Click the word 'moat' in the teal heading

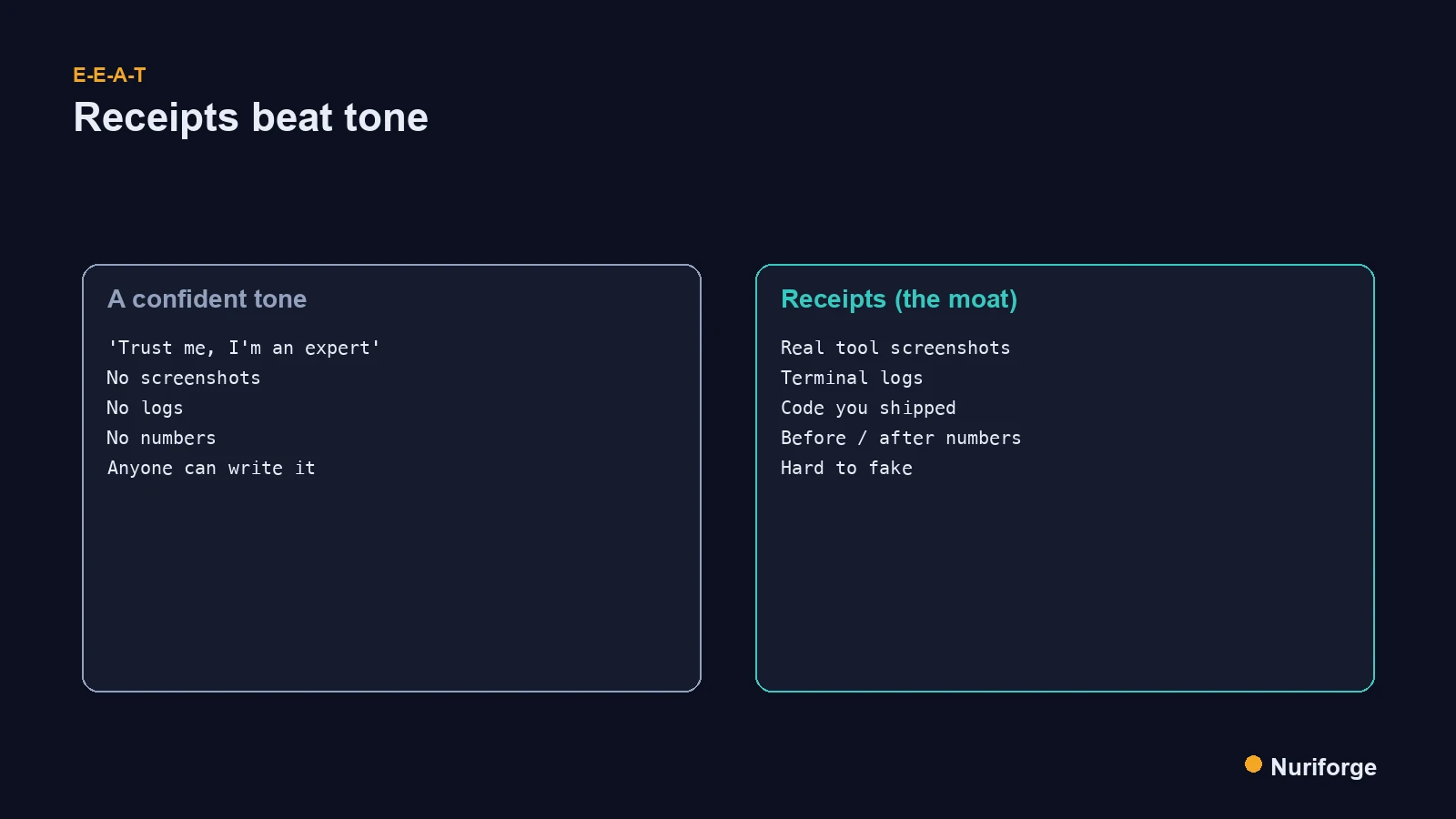click(x=978, y=299)
